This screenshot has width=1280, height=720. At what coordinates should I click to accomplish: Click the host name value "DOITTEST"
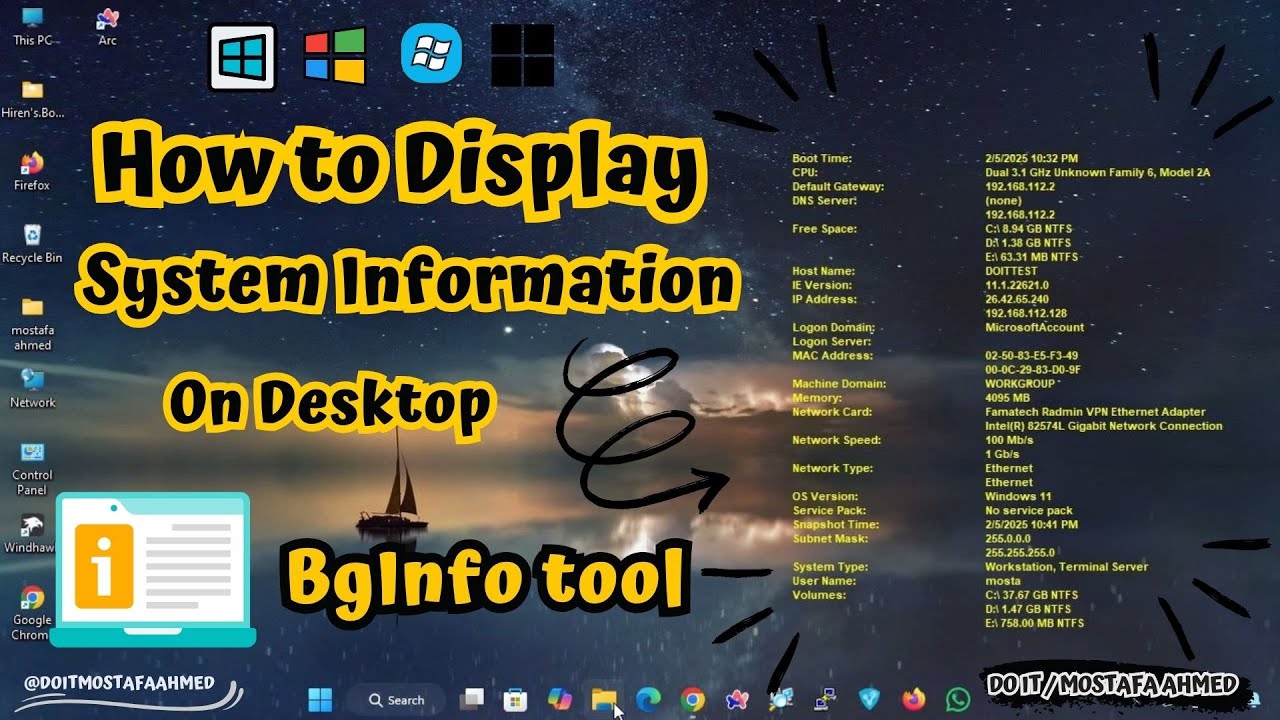[x=1012, y=271]
